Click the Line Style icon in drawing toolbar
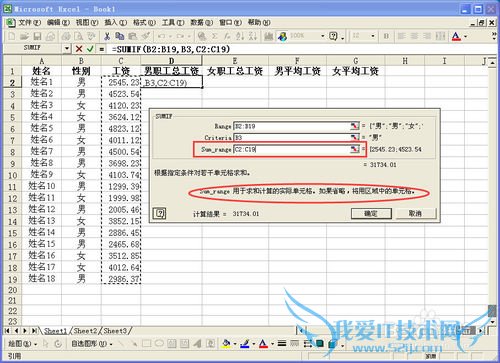 click(x=282, y=343)
